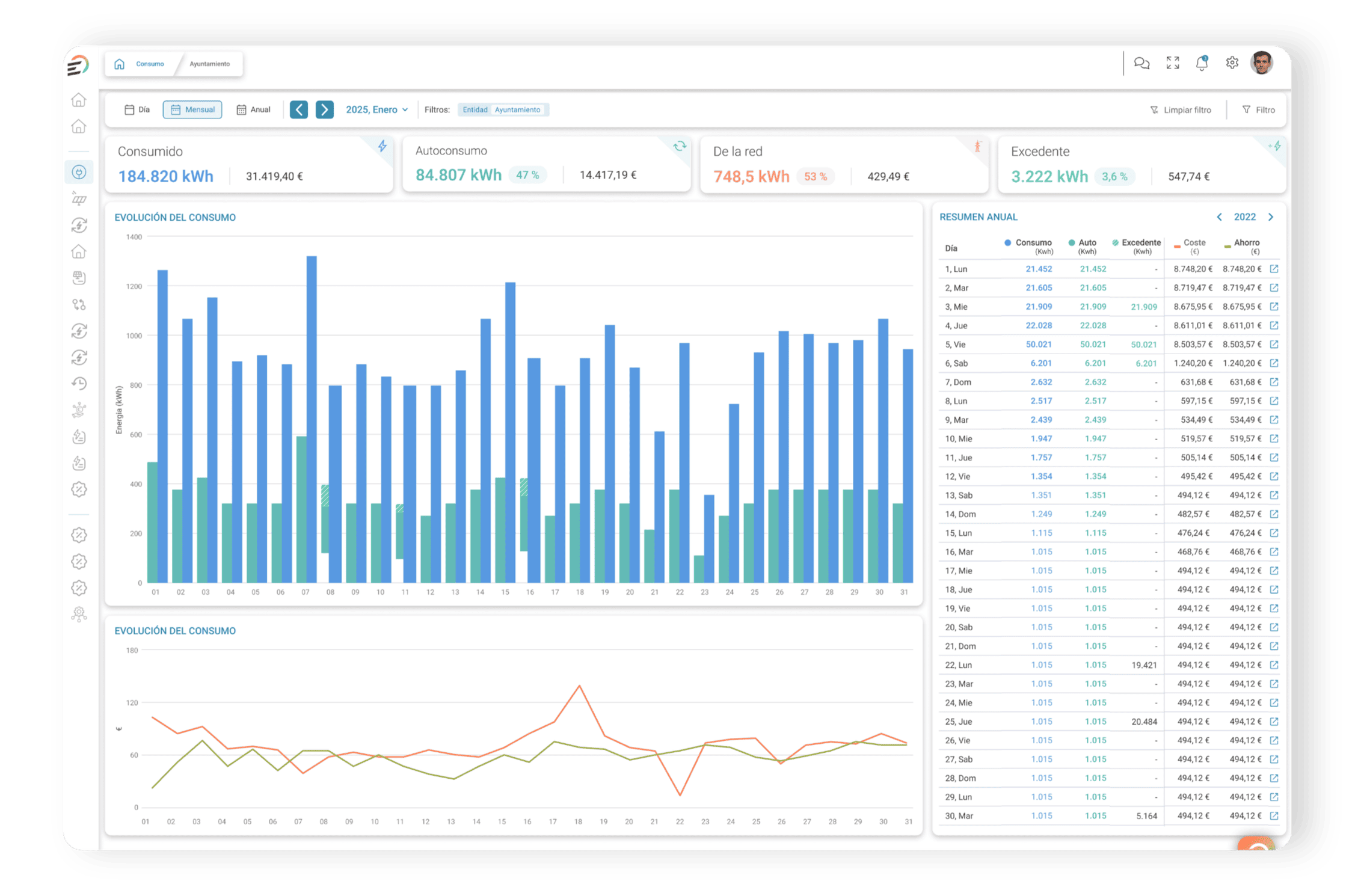Click the 184.820 kWh consumed value
This screenshot has height=896, width=1355.
[x=165, y=176]
